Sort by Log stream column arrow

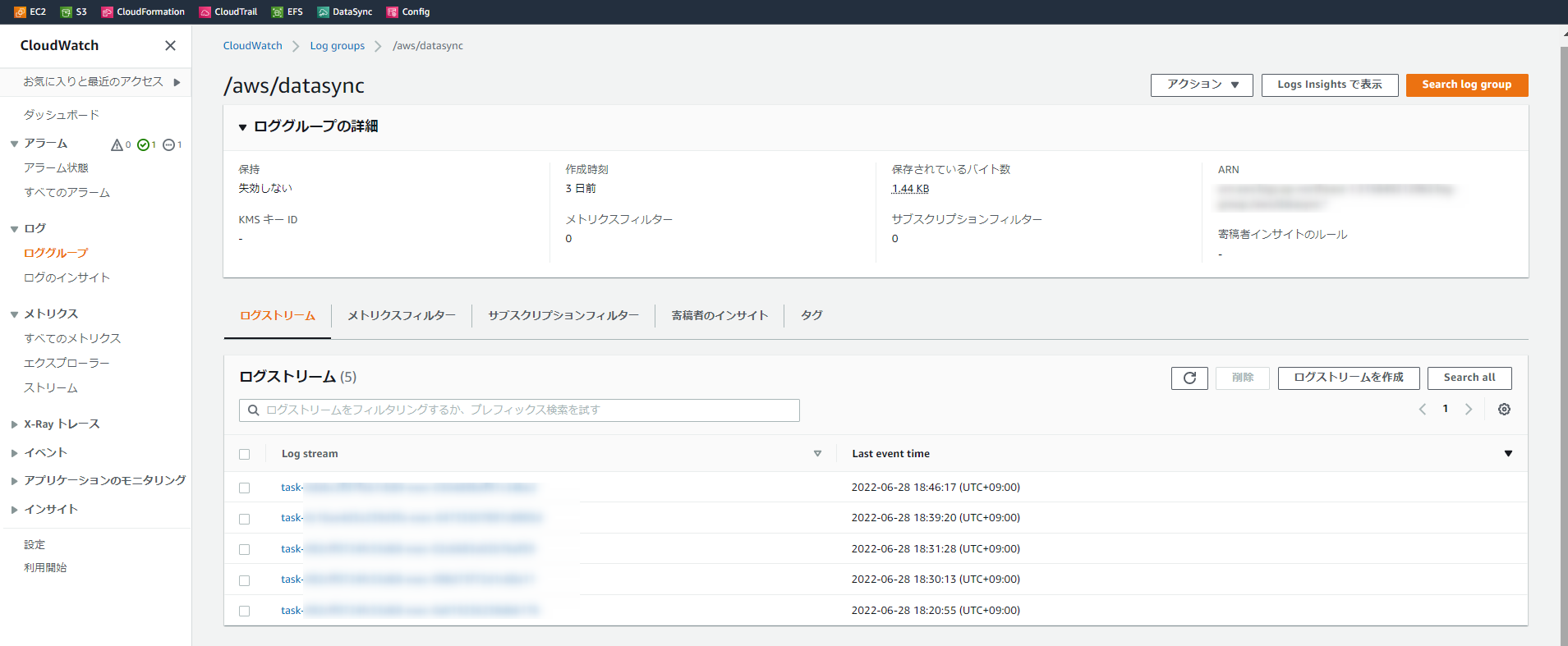817,454
